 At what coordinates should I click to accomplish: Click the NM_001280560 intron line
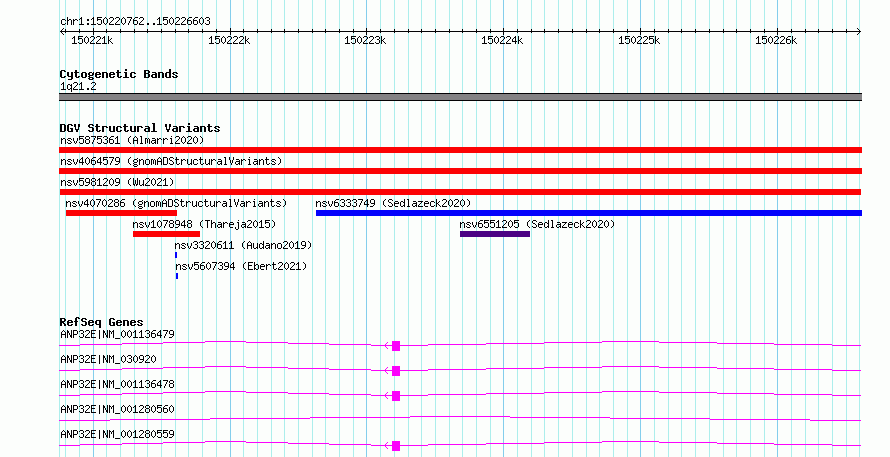click(x=460, y=419)
